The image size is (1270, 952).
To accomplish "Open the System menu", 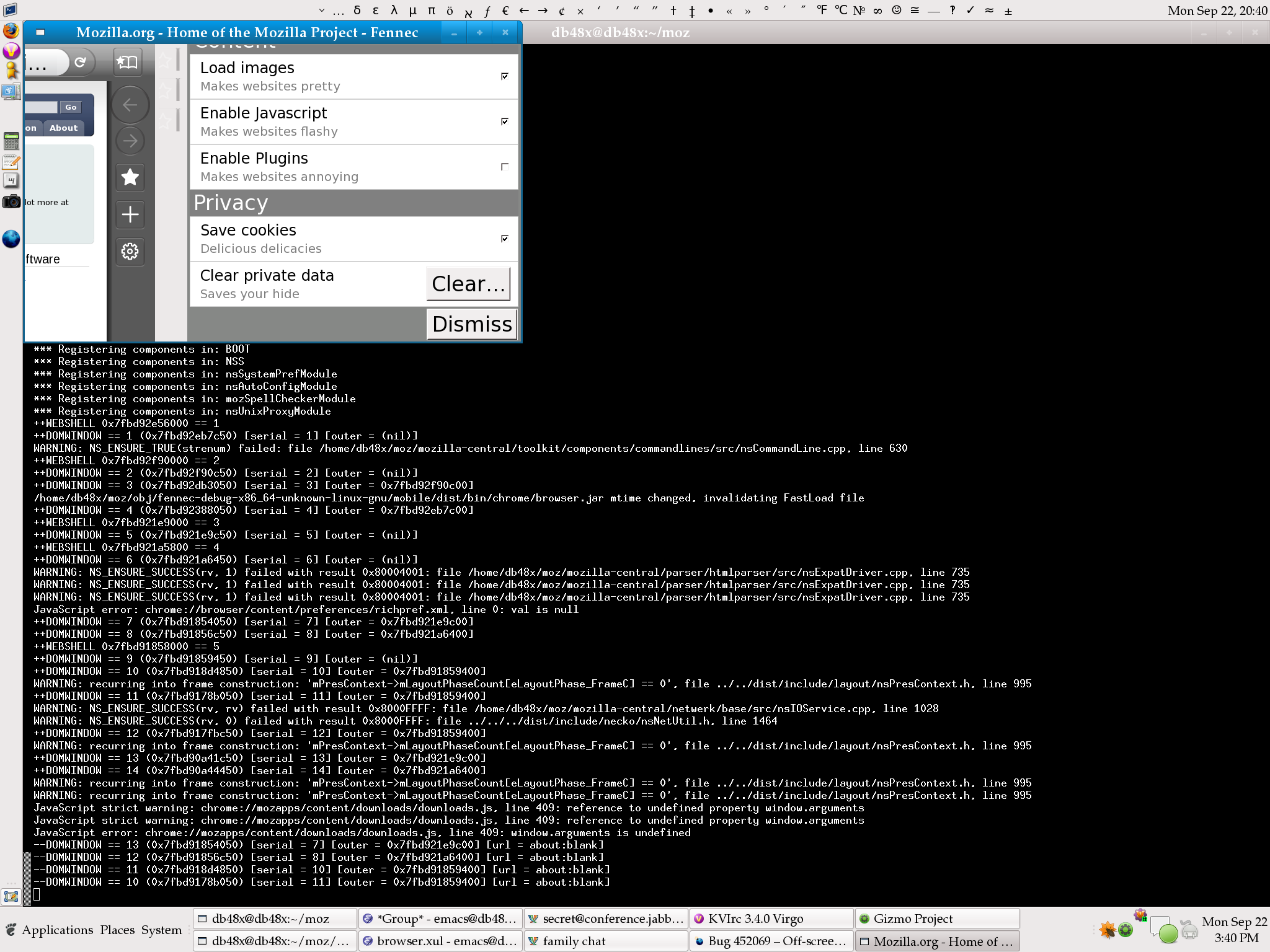I will pyautogui.click(x=161, y=930).
